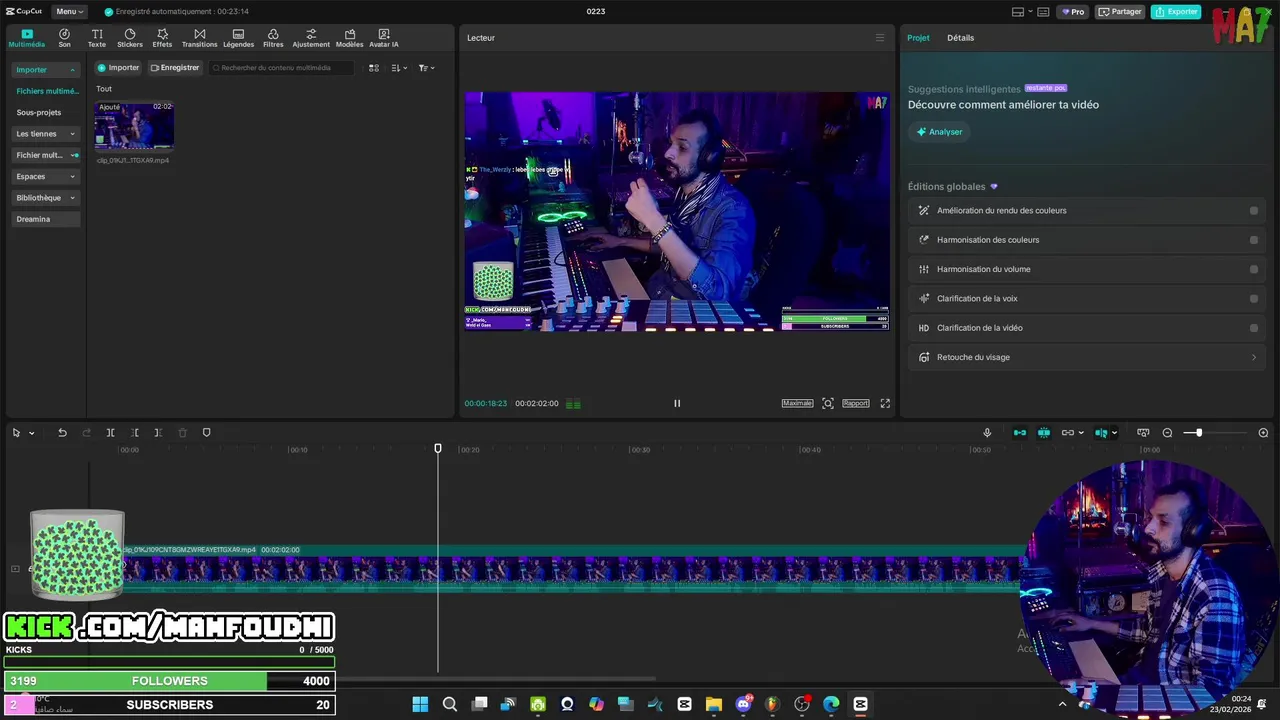Open the player panel menu icon

880,38
